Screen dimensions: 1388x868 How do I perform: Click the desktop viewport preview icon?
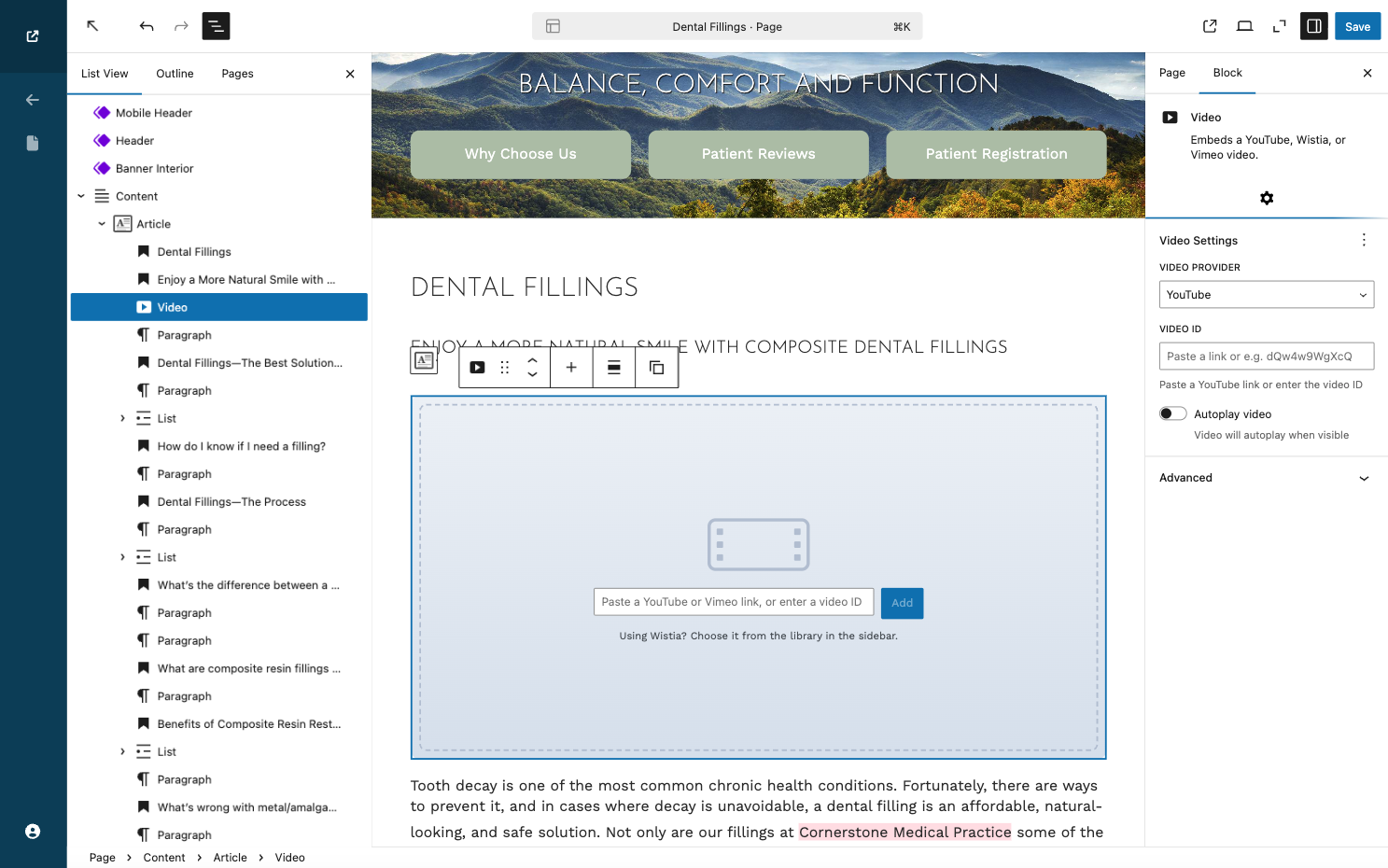(1244, 26)
